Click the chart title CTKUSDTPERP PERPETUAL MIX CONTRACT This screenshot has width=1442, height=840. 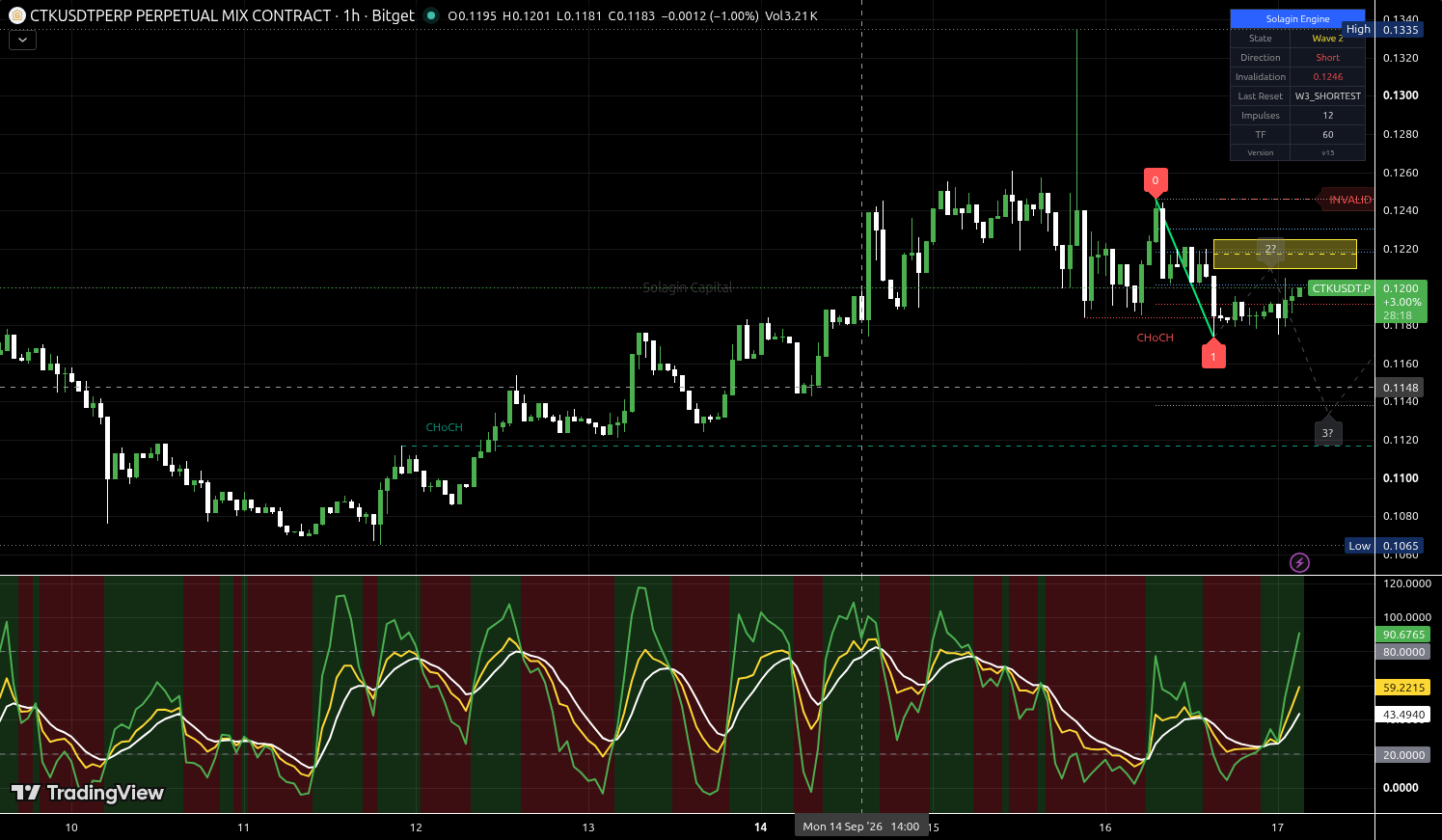(x=181, y=15)
